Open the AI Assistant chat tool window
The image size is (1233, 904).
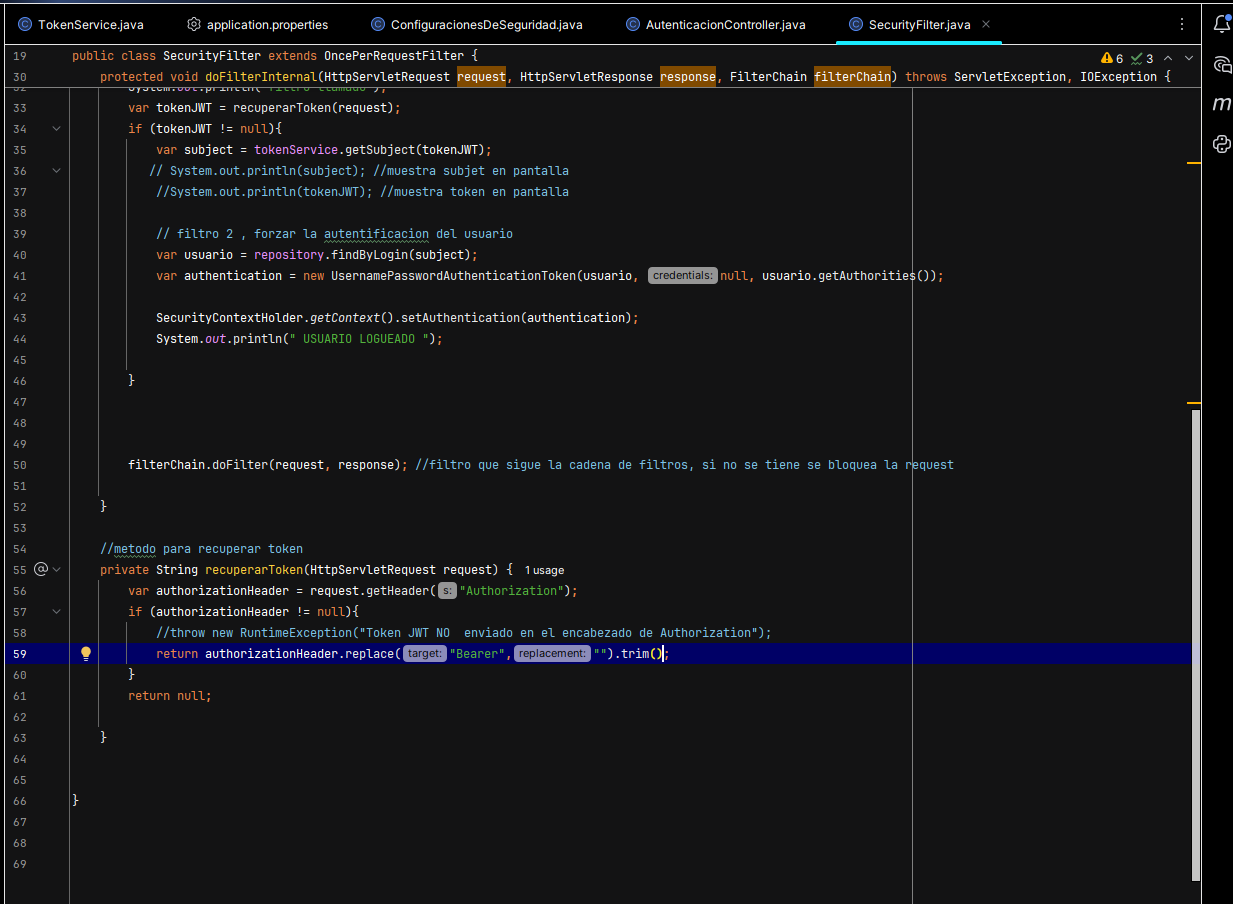(1221, 65)
